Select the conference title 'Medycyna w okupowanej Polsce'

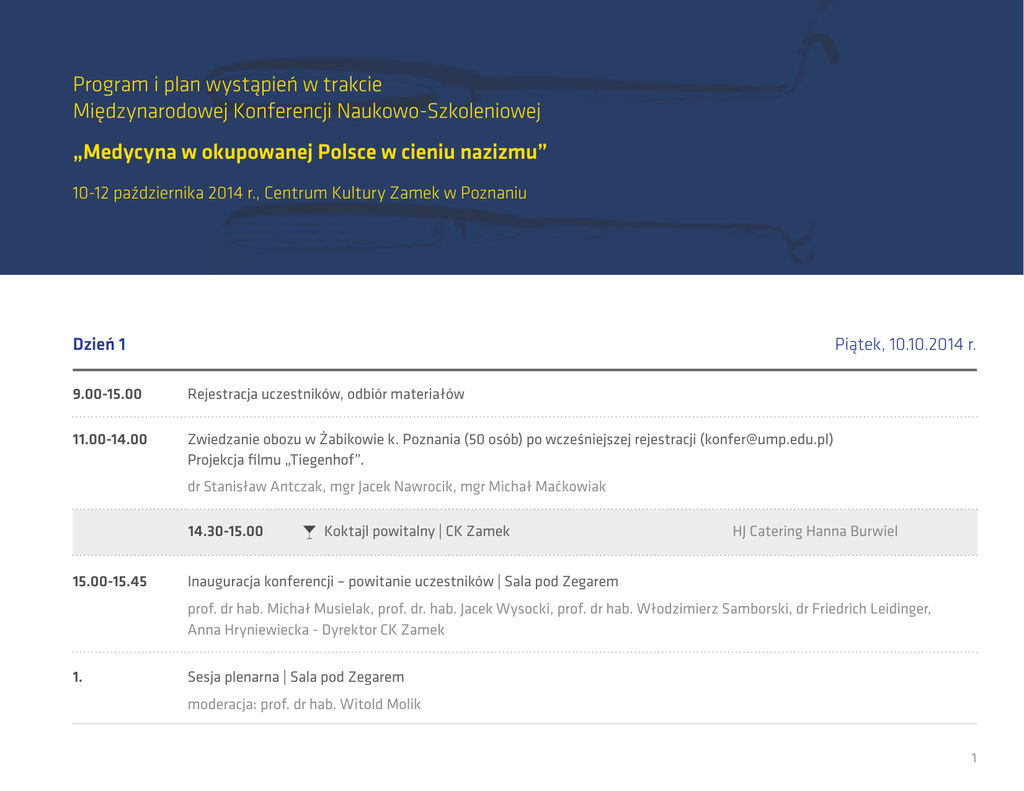[310, 153]
